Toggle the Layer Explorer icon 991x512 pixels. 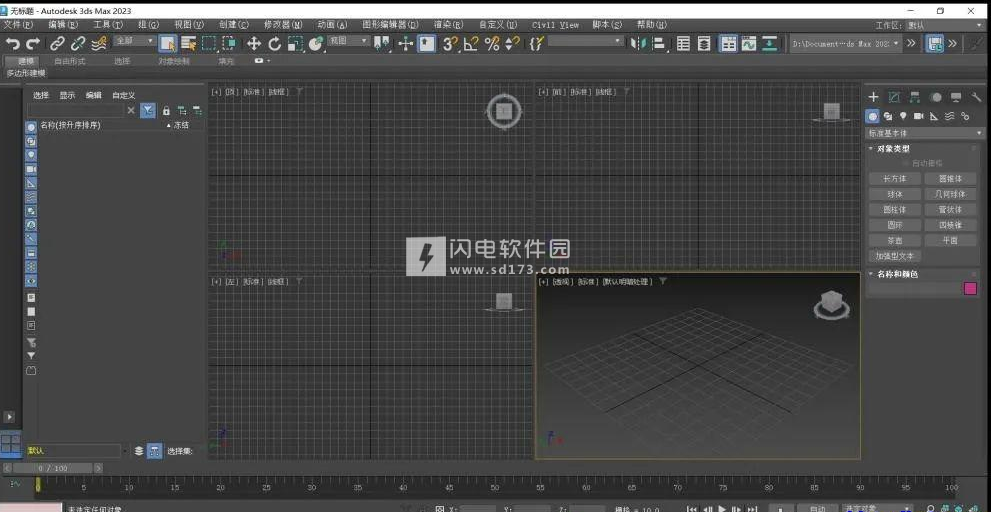click(x=704, y=43)
